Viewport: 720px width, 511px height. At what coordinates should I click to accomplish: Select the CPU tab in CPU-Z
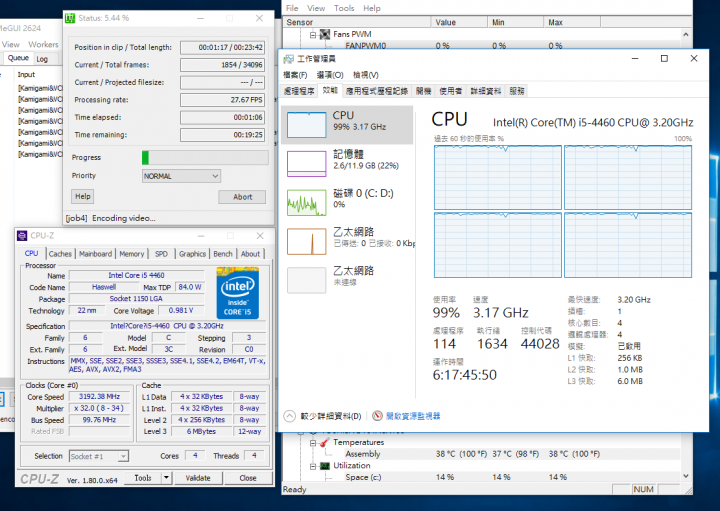[32, 253]
